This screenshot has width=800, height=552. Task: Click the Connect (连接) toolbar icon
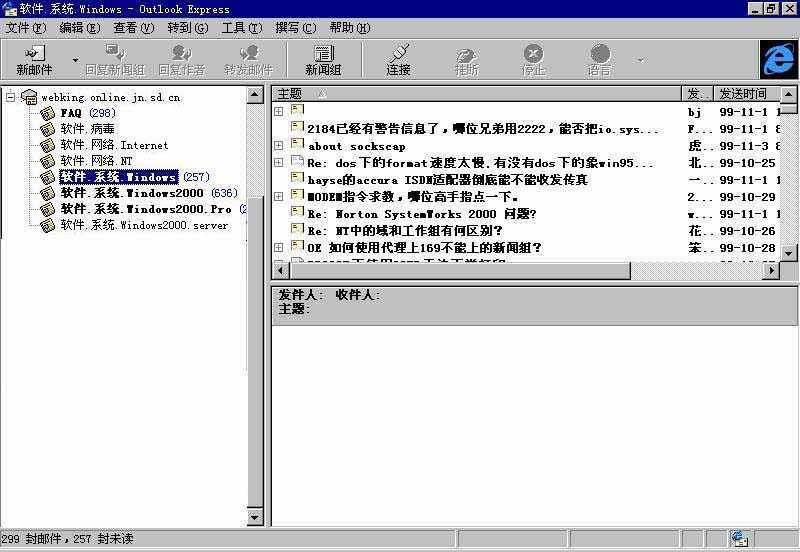tap(398, 53)
